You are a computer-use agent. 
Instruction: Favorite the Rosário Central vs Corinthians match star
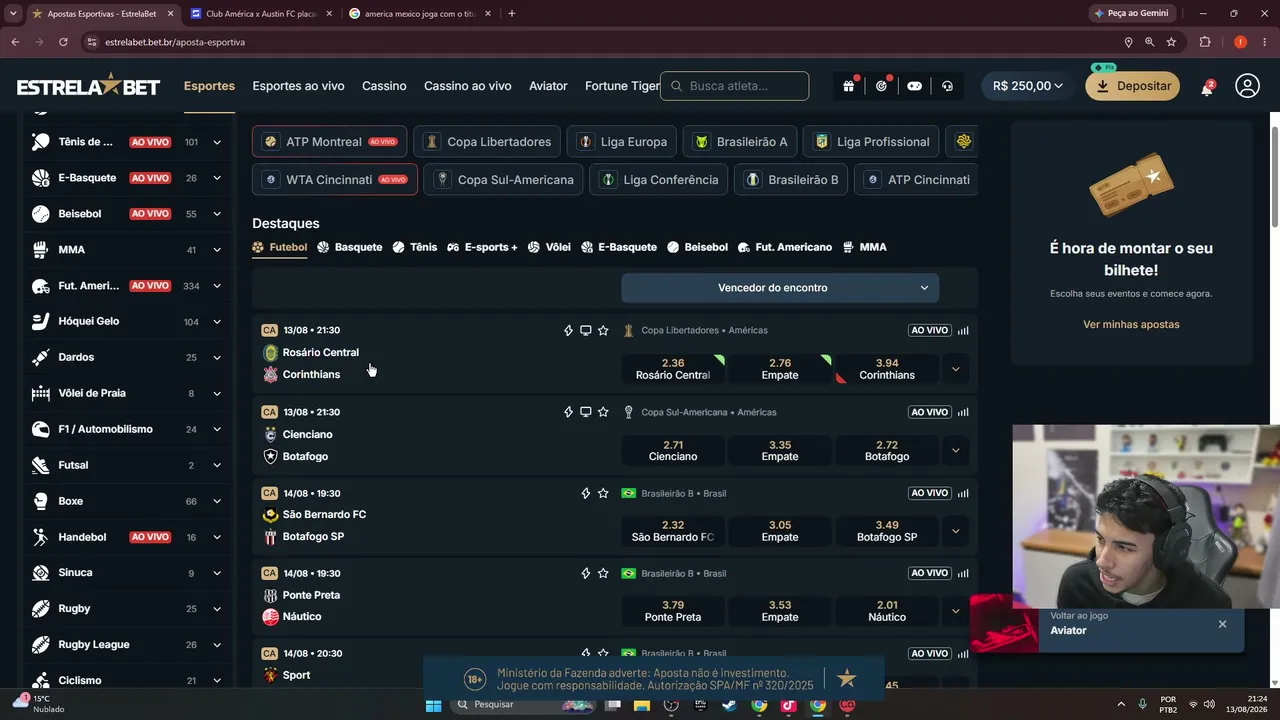[x=603, y=330]
